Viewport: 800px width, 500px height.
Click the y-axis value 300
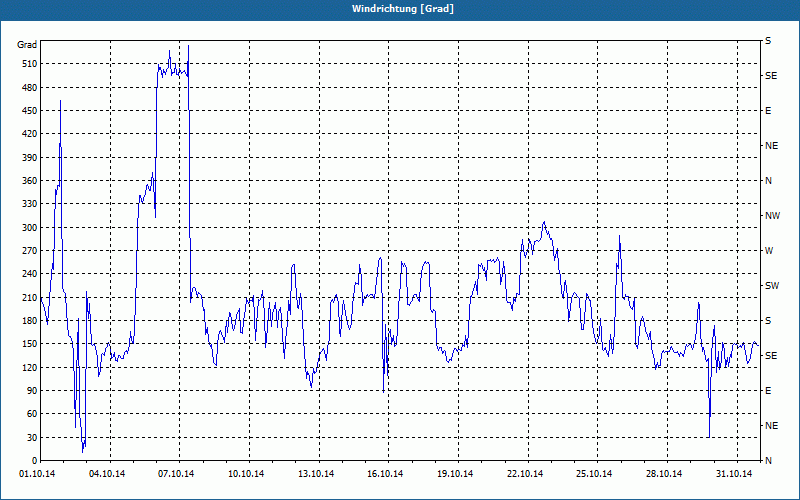[30, 228]
